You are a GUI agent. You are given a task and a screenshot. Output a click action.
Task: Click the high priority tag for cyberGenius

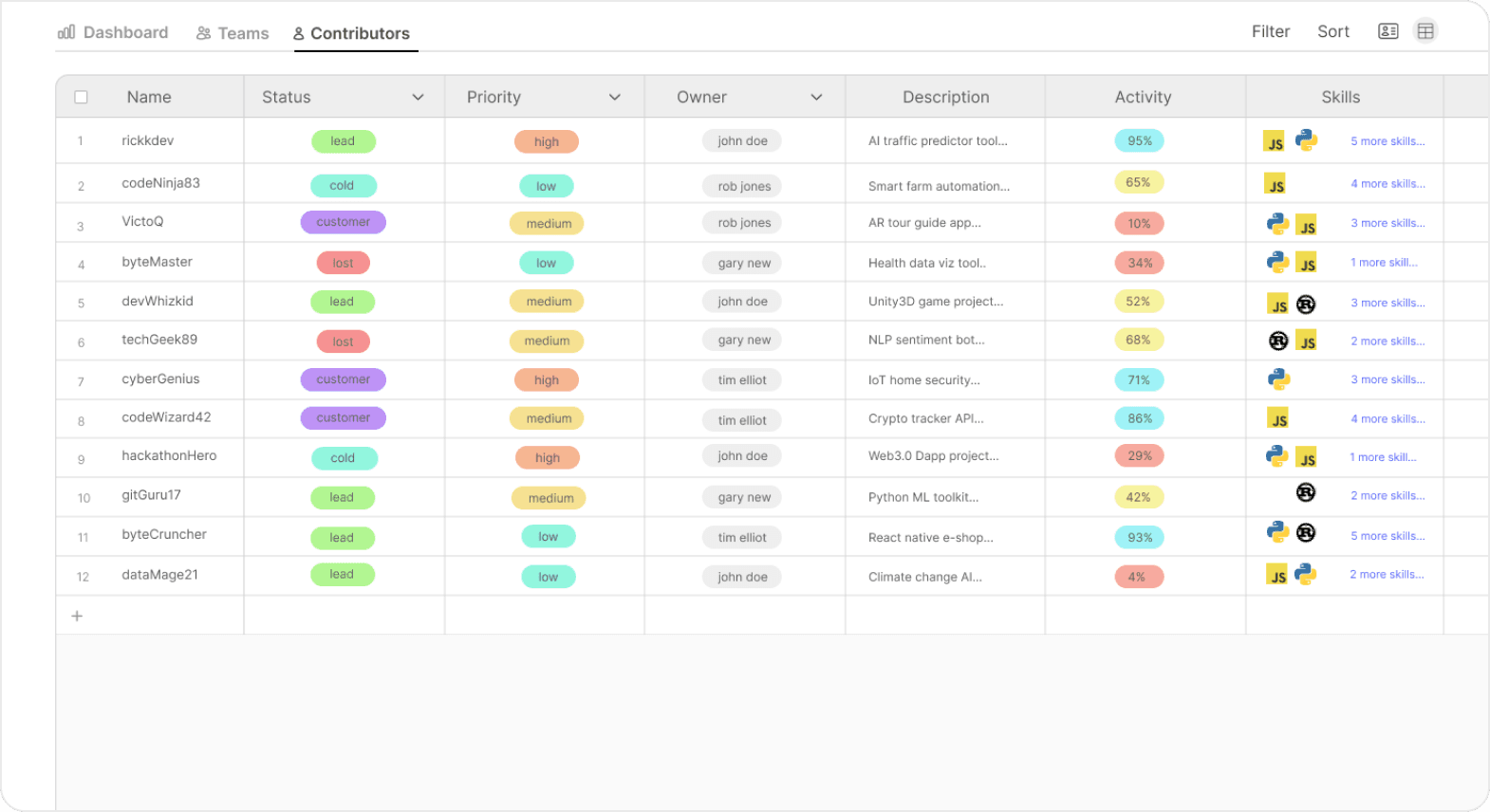point(547,380)
